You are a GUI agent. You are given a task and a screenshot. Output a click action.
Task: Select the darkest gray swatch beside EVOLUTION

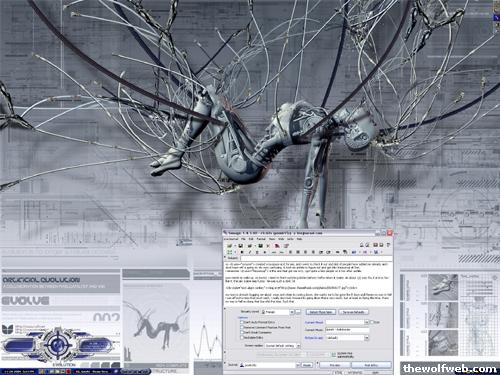tap(115, 365)
